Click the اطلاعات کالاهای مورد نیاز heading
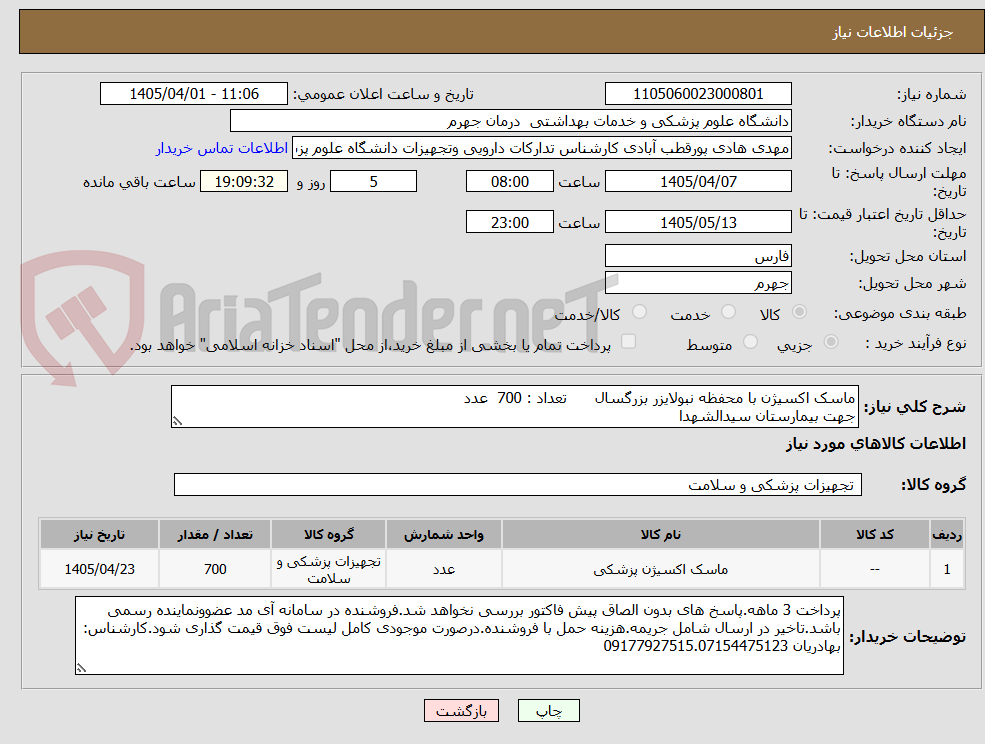Image resolution: width=985 pixels, height=744 pixels. [x=876, y=444]
